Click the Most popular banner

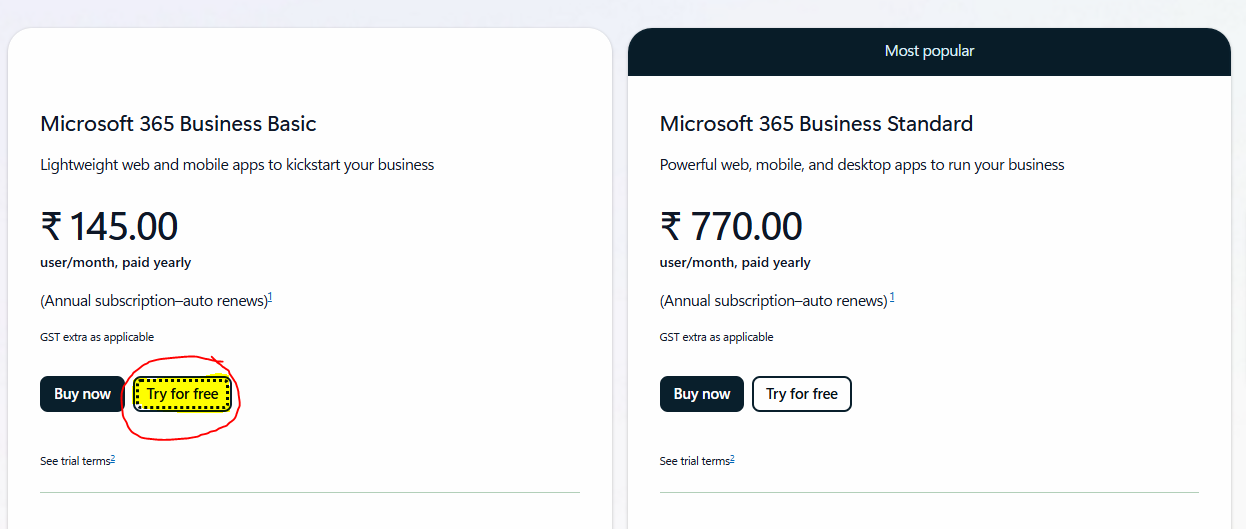pos(929,51)
